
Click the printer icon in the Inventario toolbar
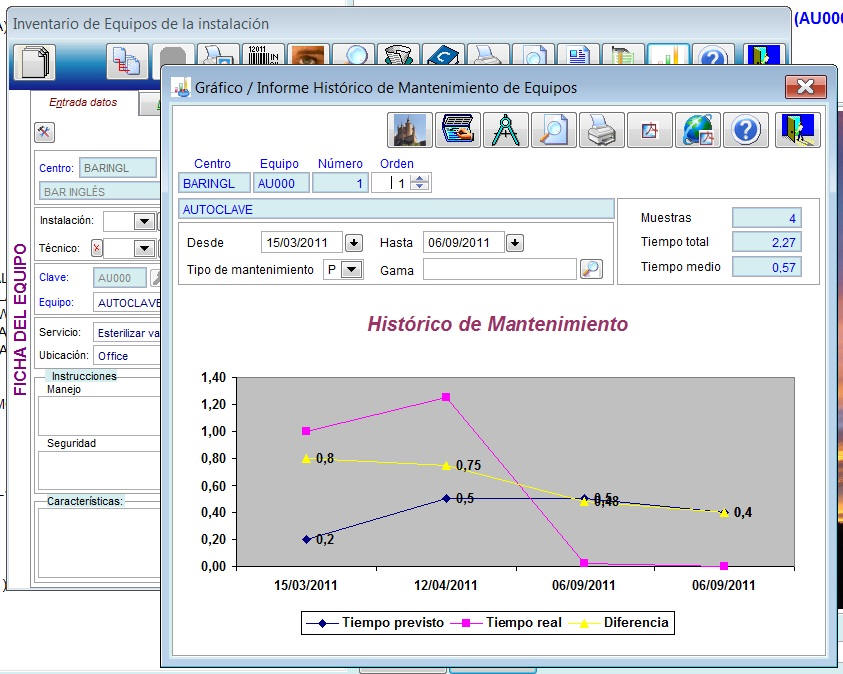click(x=489, y=55)
